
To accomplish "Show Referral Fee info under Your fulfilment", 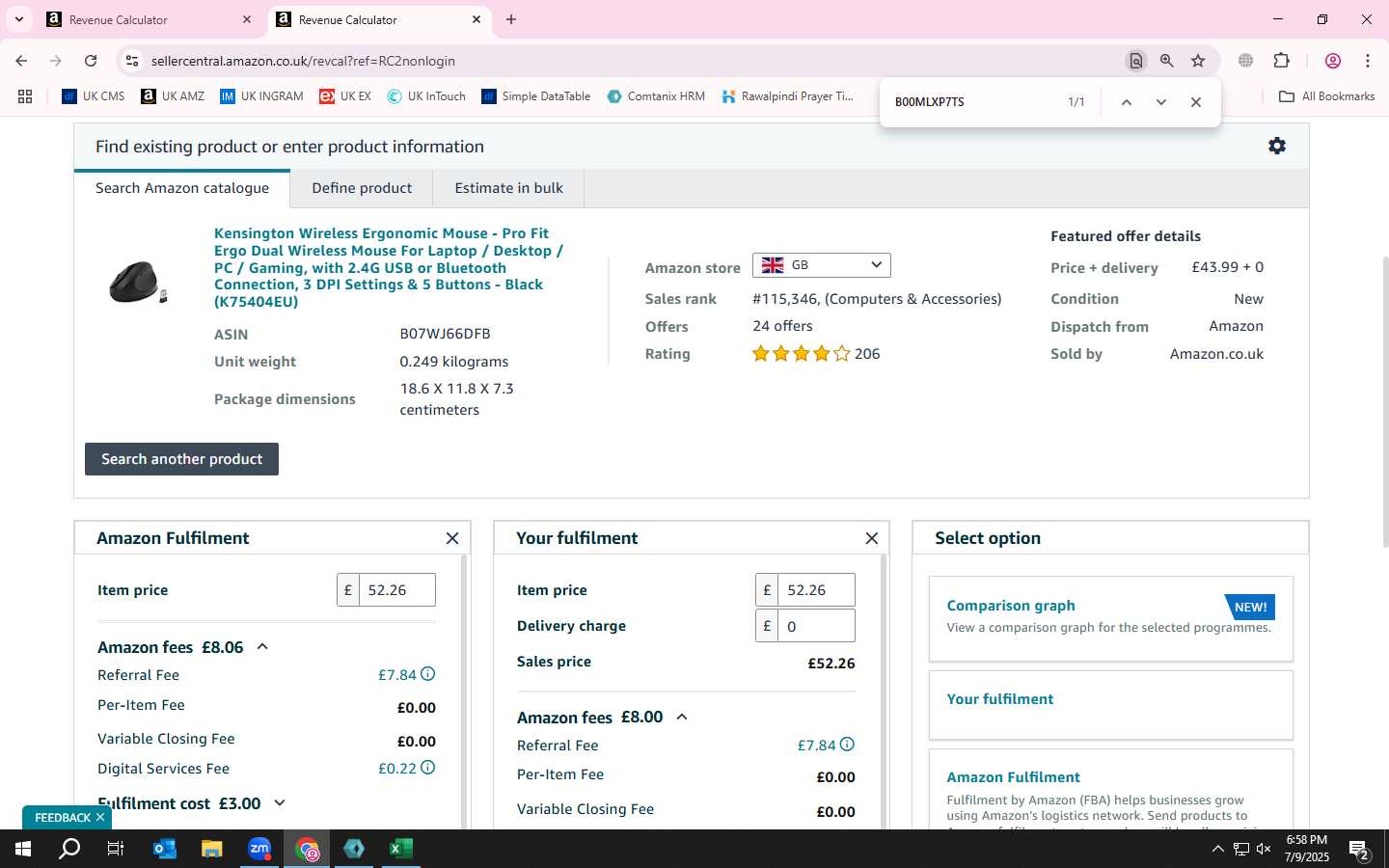I will point(847,745).
